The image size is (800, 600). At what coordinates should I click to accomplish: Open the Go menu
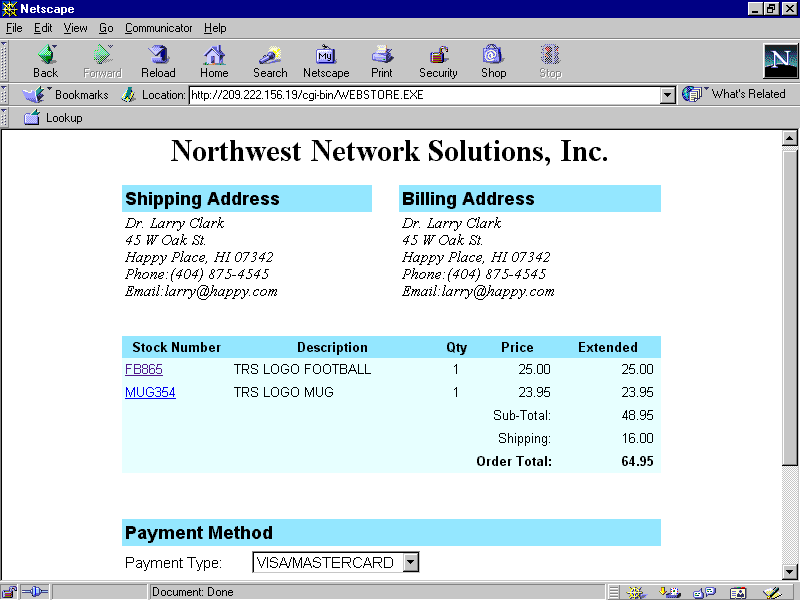pyautogui.click(x=106, y=28)
